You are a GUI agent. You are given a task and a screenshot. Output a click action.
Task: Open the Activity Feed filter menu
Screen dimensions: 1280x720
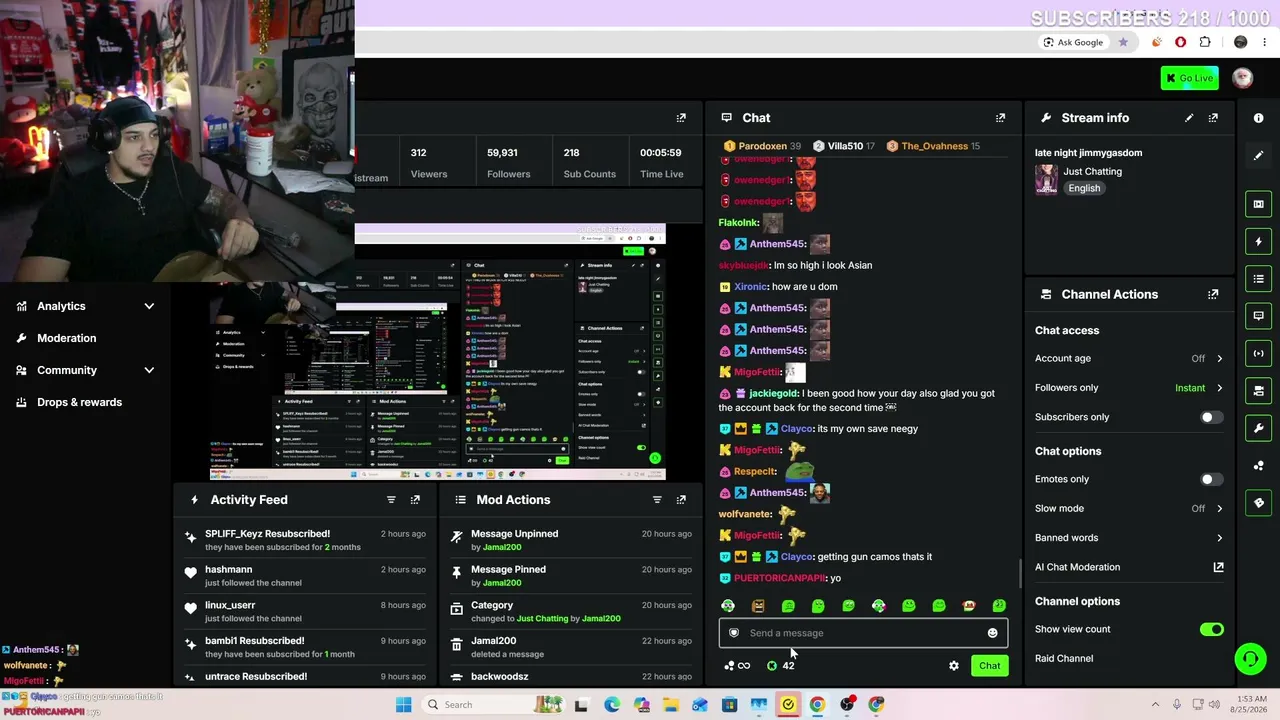[x=391, y=500]
